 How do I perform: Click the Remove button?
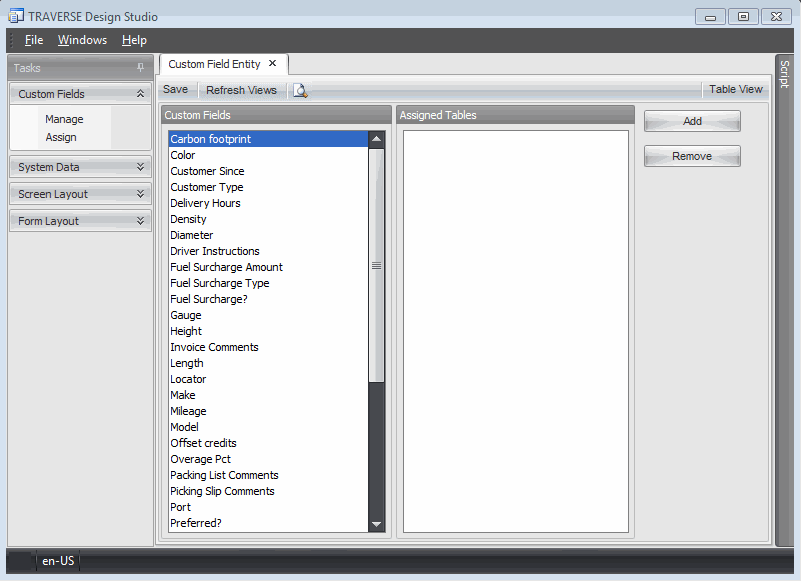tap(692, 156)
